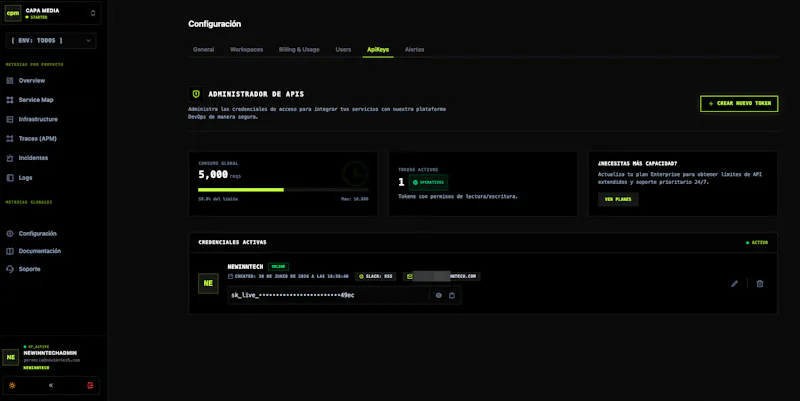Image resolution: width=800 pixels, height=401 pixels.
Task: Click the NEWINNTECH credential name
Action: tap(245, 266)
